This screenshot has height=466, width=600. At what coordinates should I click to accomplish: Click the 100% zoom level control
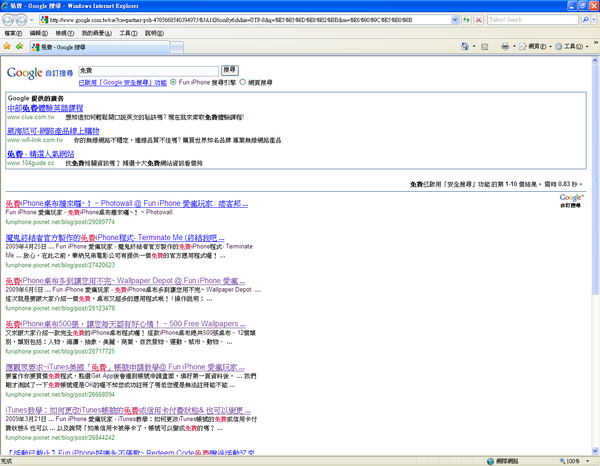coord(570,461)
